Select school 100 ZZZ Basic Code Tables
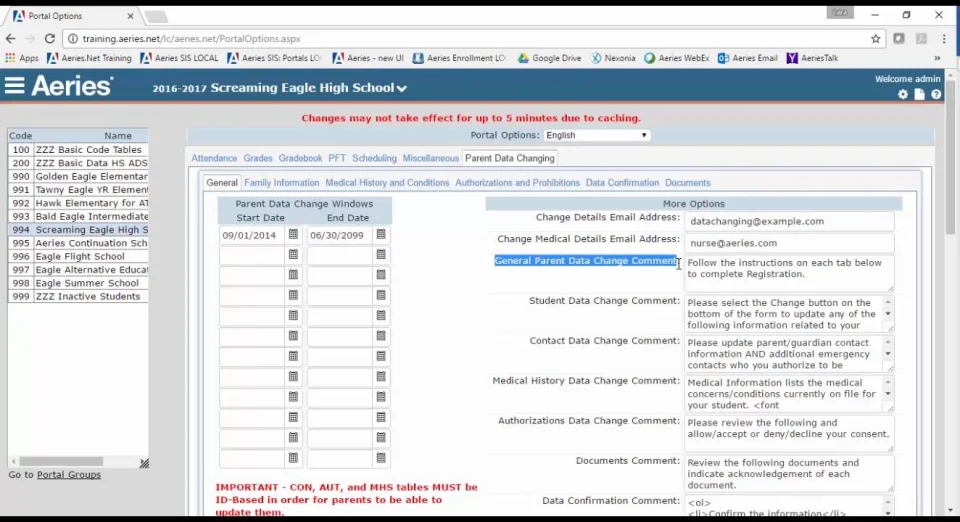Screen dimensions: 960x522 [78, 149]
